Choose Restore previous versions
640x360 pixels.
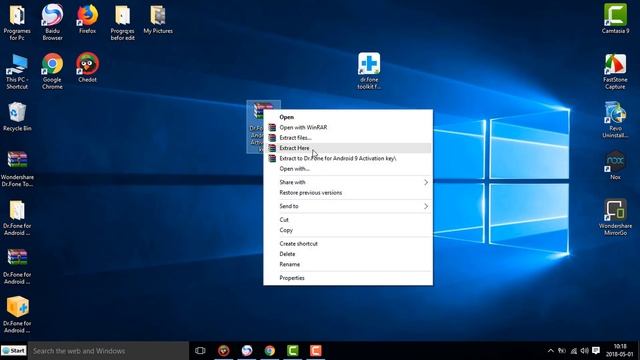[x=348, y=193]
